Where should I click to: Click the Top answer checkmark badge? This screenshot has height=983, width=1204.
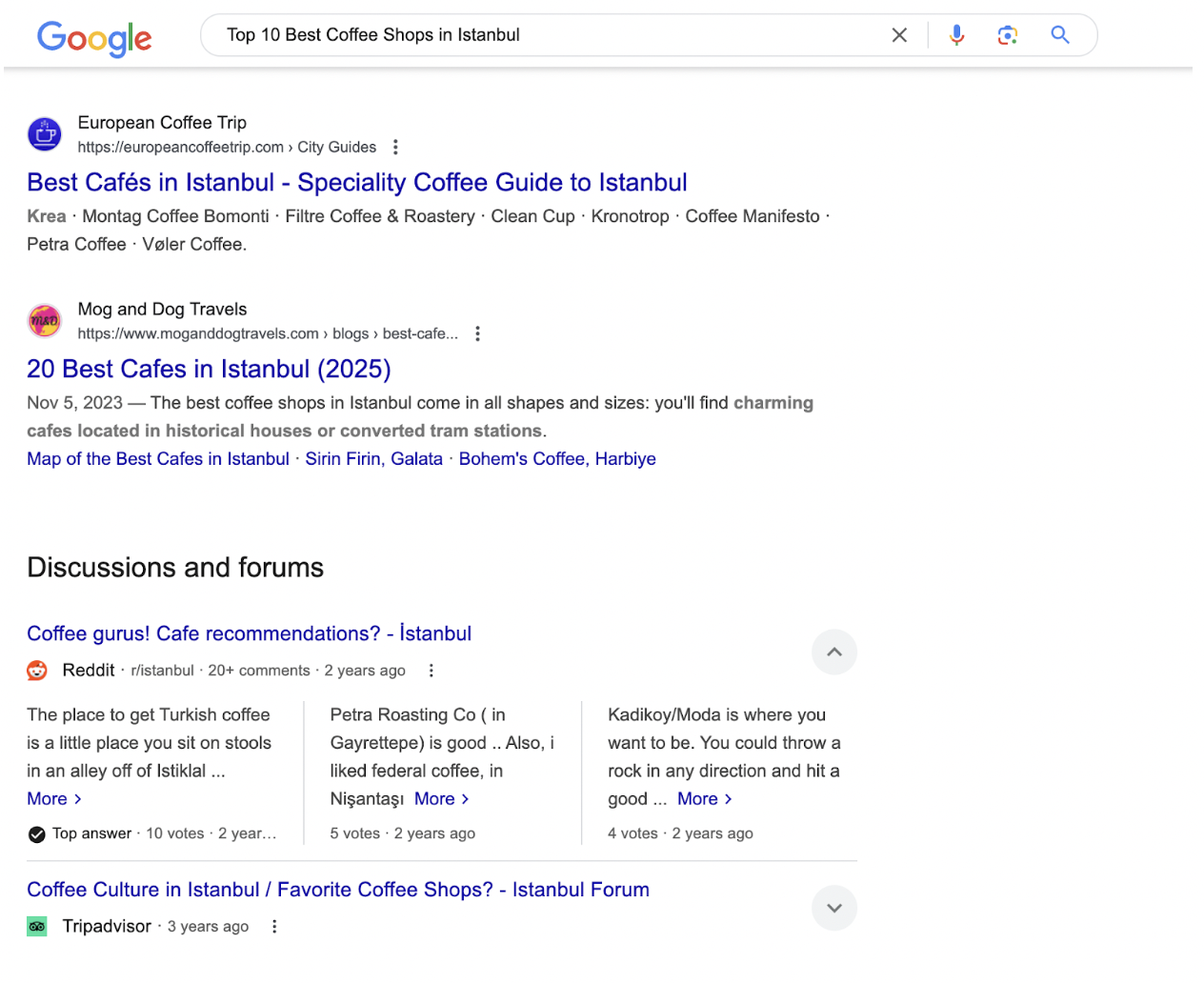coord(36,833)
